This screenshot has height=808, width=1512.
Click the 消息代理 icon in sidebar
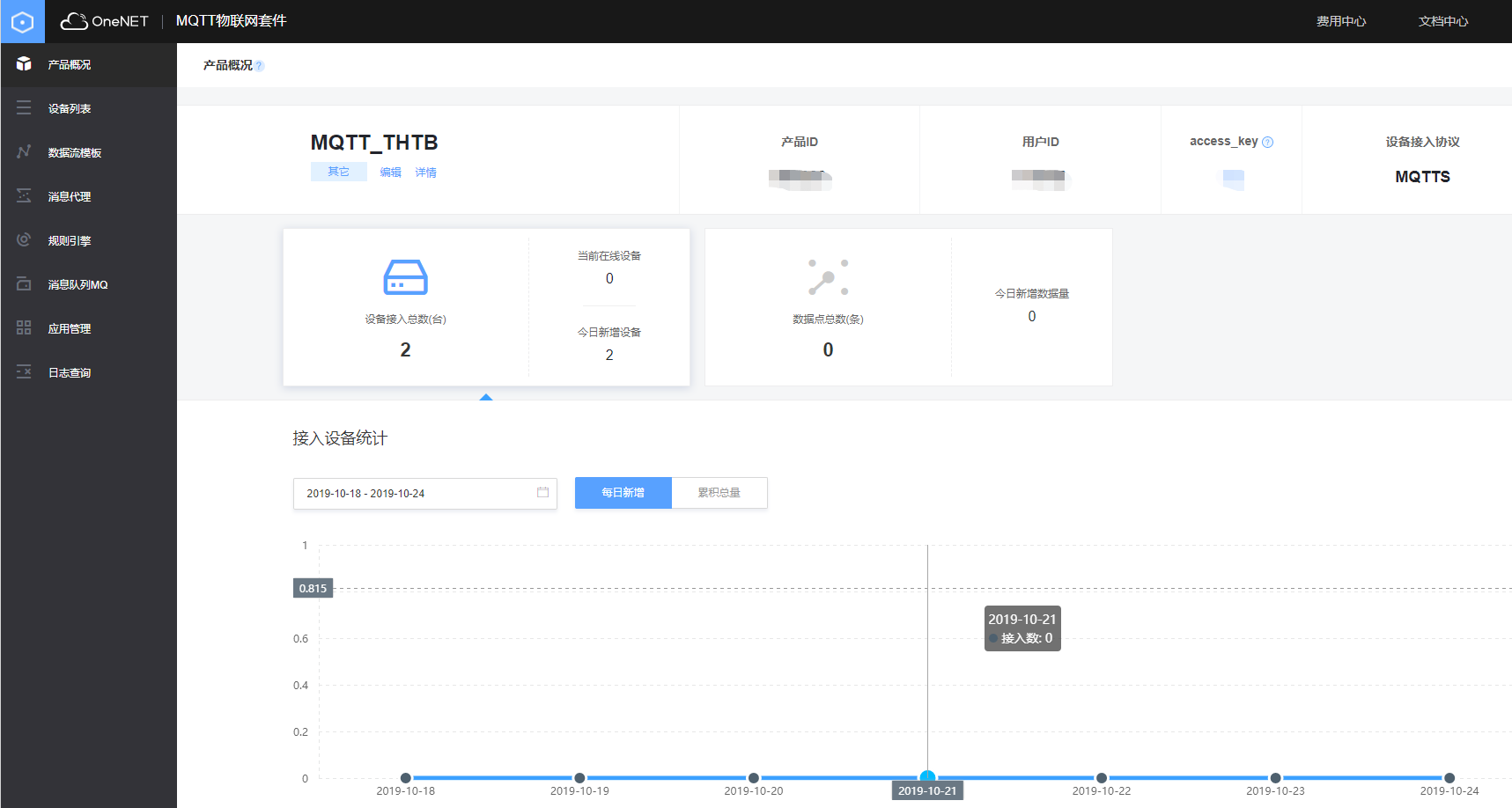[24, 196]
